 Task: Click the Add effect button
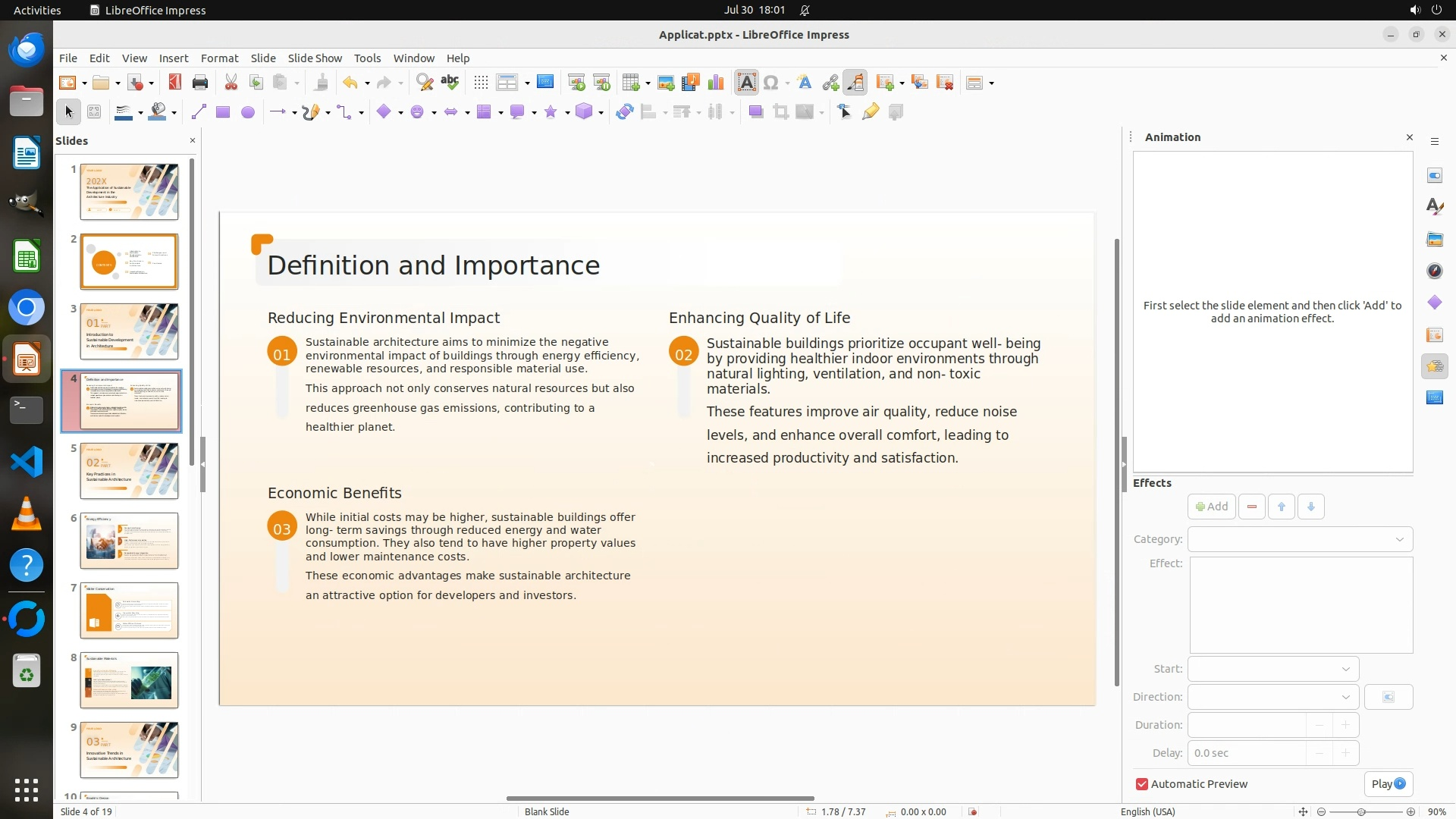point(1211,507)
